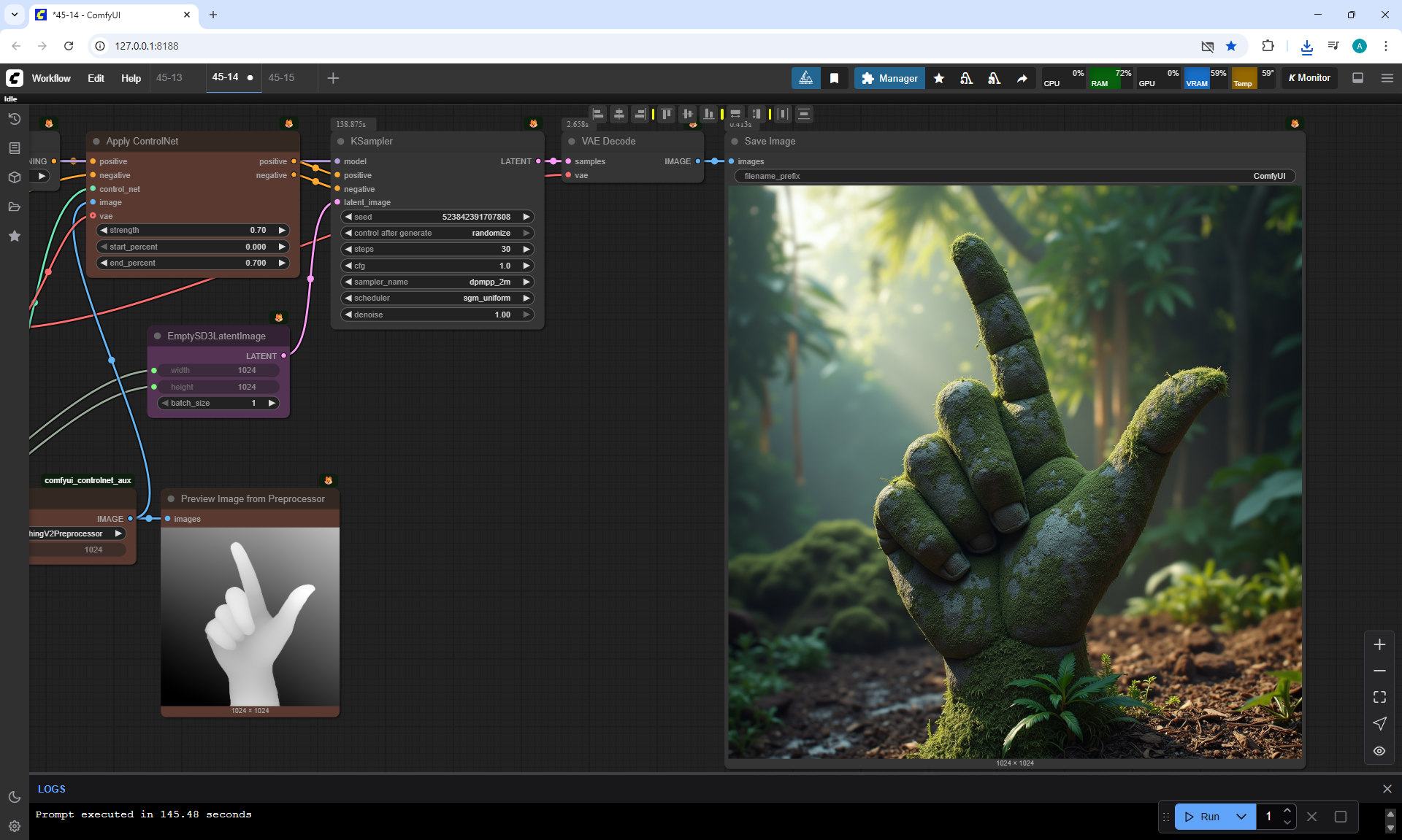Toggle the bottom panel icon in toolbar
The image size is (1402, 840).
point(1357,78)
